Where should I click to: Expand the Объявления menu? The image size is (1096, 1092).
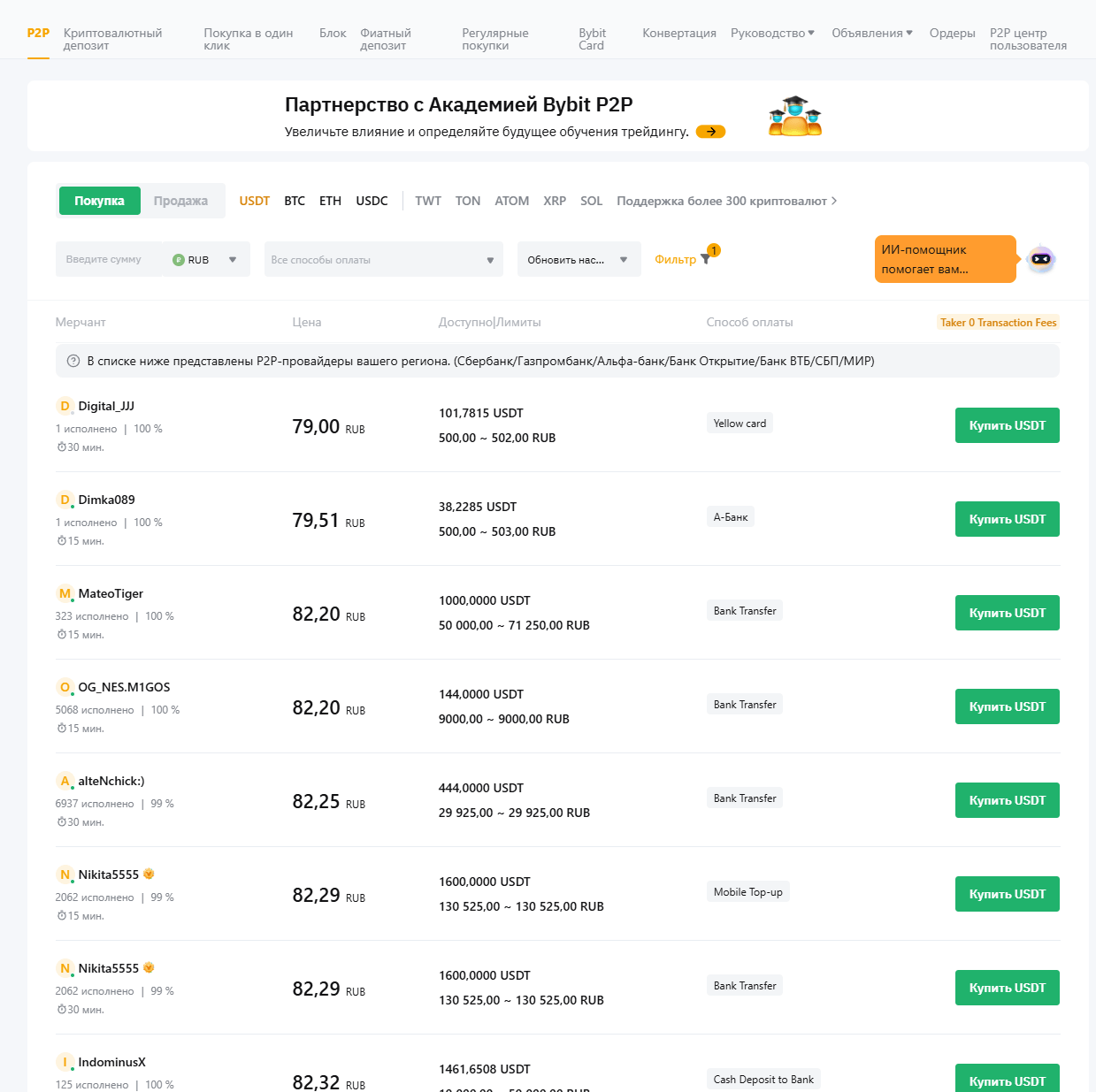point(872,33)
